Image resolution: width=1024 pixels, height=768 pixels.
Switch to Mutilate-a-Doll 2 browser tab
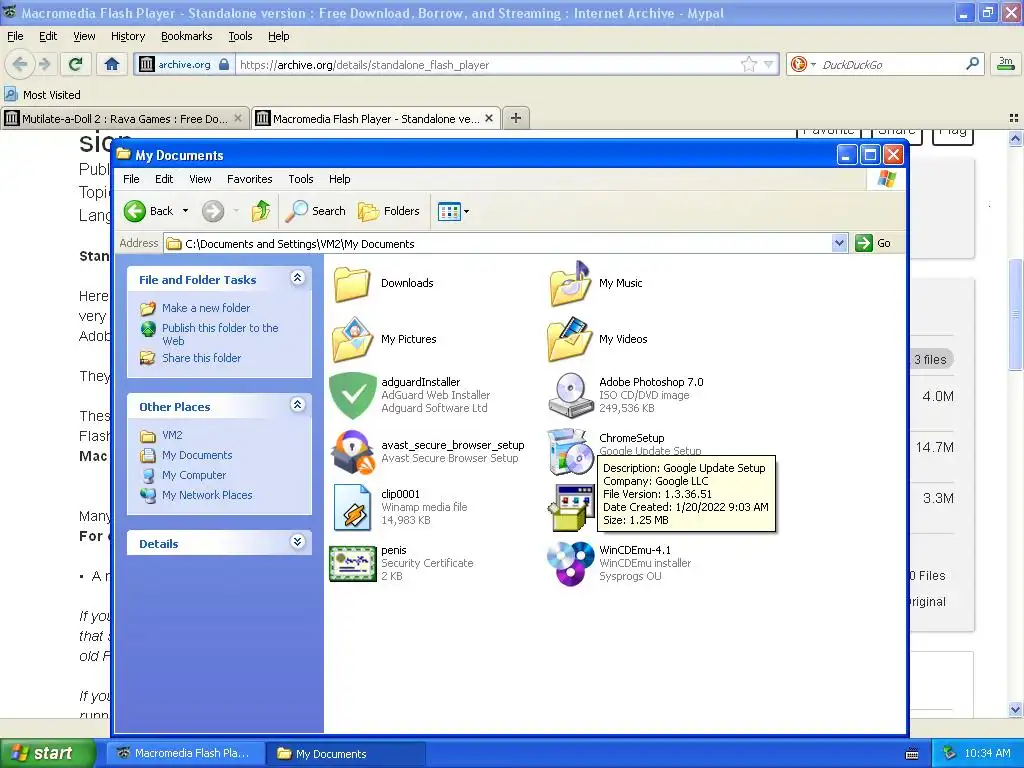coord(124,118)
